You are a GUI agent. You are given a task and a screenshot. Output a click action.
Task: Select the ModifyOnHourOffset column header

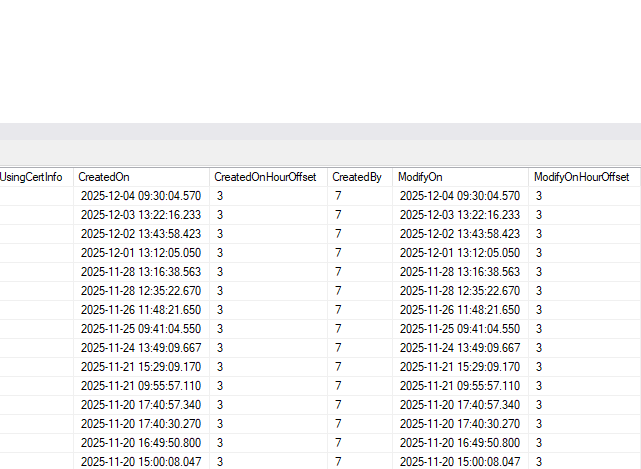coord(585,177)
